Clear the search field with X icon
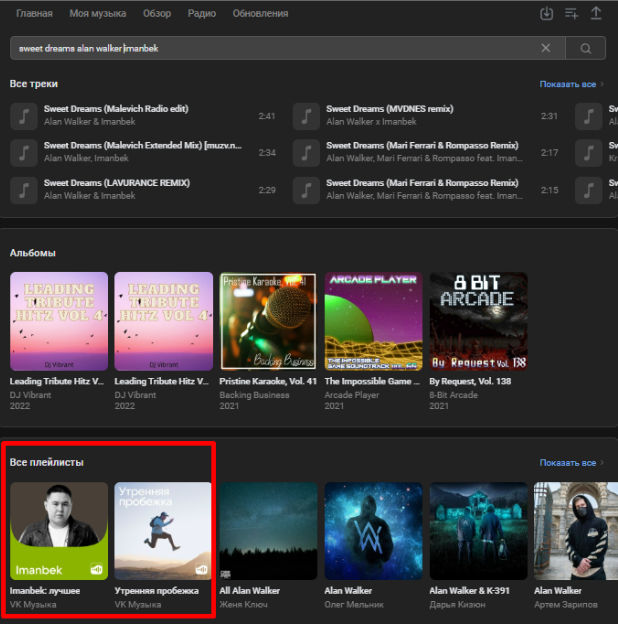 pos(546,48)
